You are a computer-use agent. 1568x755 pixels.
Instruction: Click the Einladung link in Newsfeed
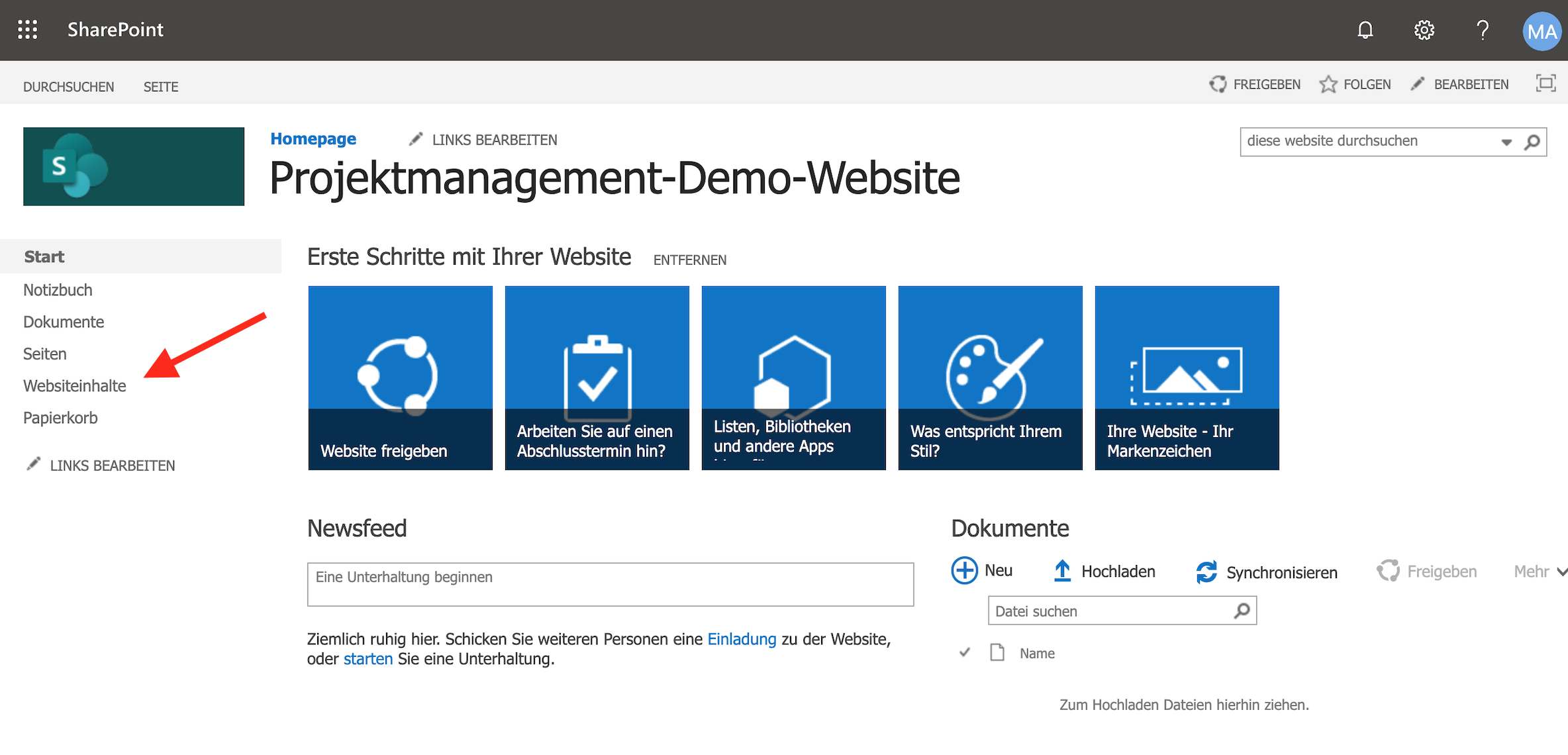pyautogui.click(x=742, y=639)
